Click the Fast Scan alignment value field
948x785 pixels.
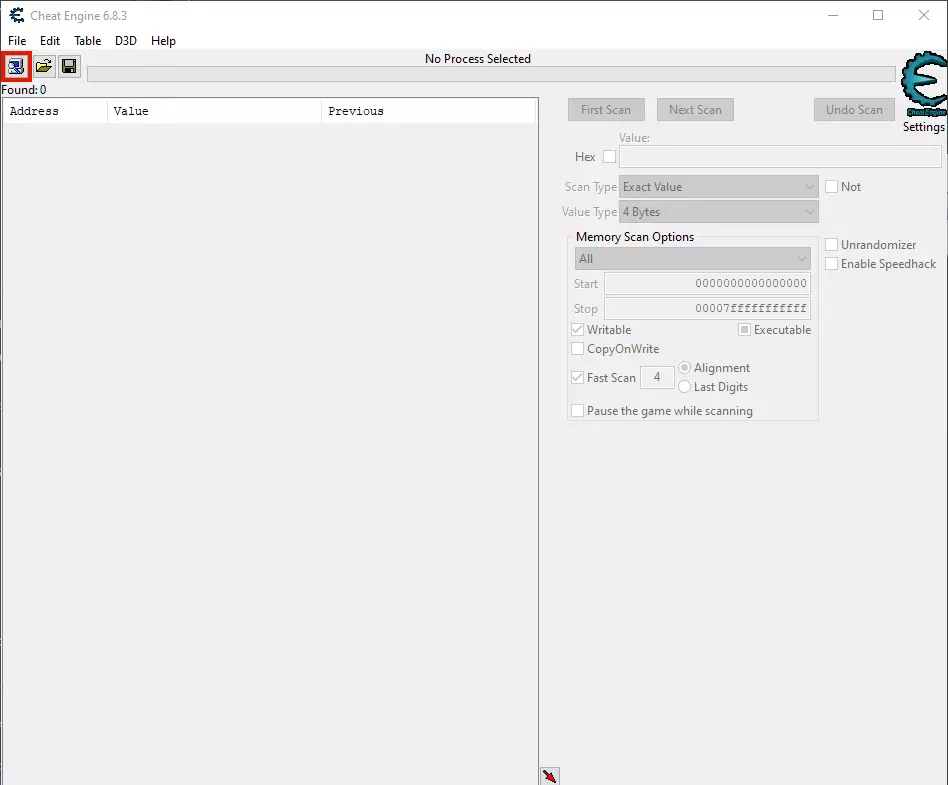click(657, 377)
